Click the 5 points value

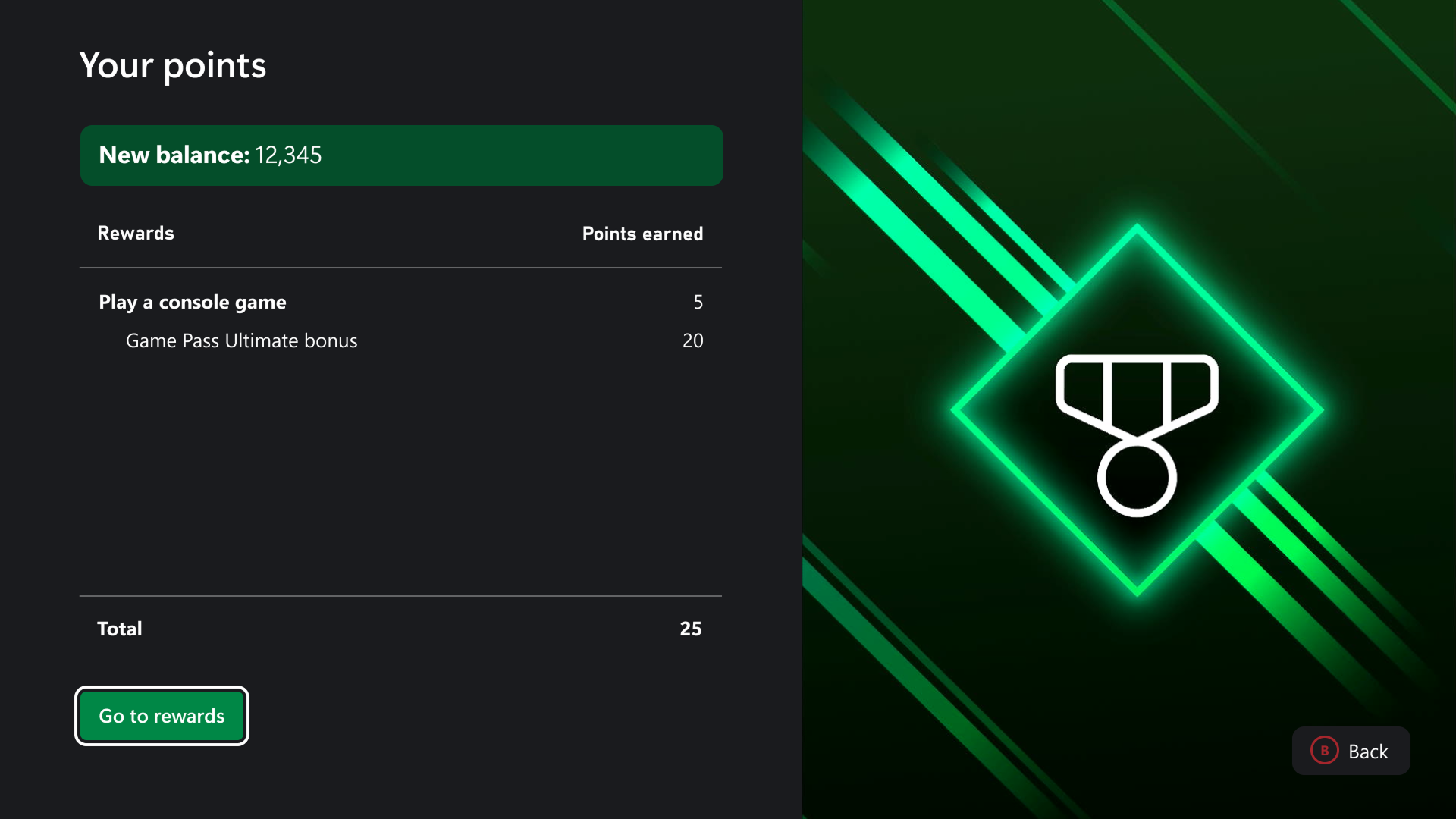point(698,303)
